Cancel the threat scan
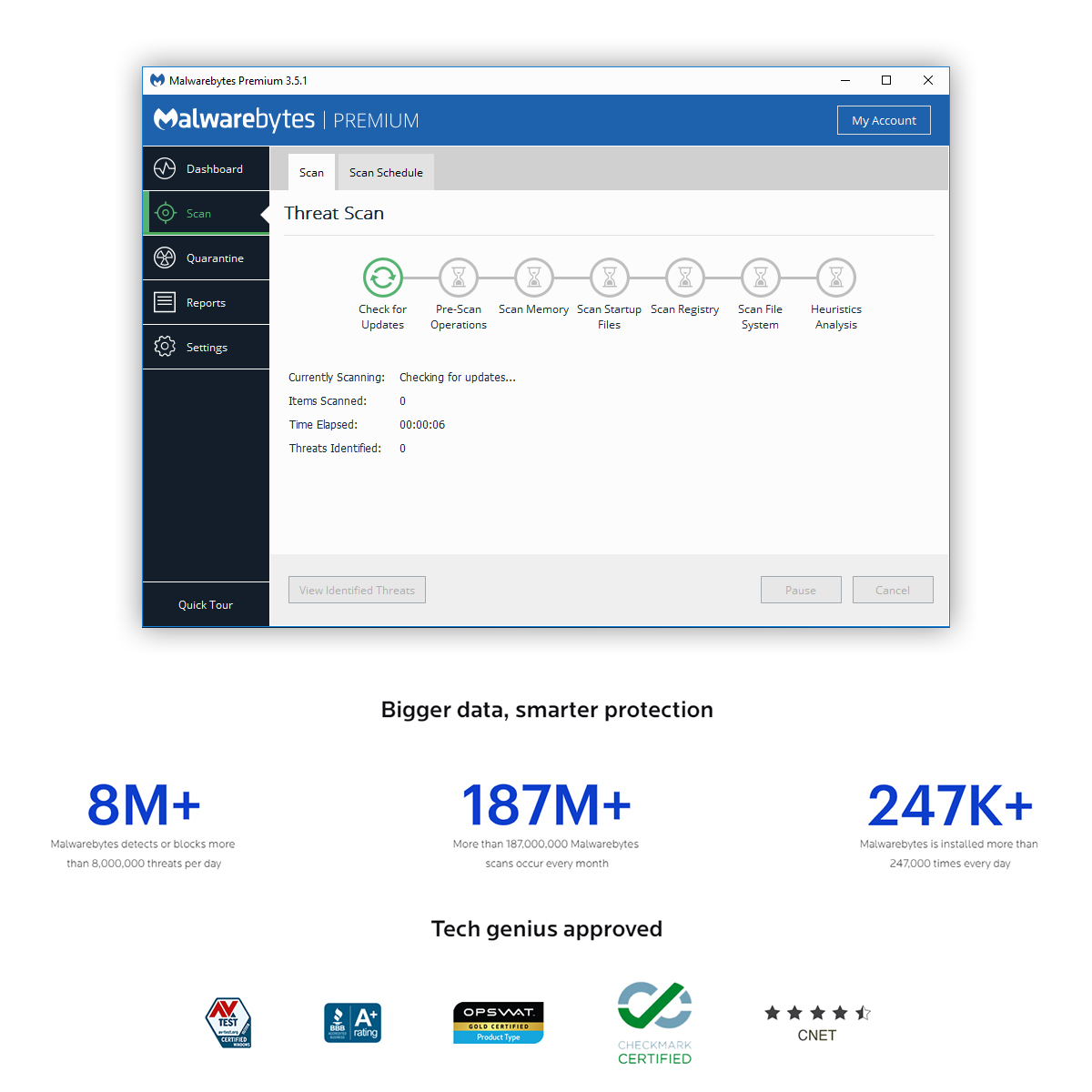Screen dimensions: 1092x1092 pos(893,590)
